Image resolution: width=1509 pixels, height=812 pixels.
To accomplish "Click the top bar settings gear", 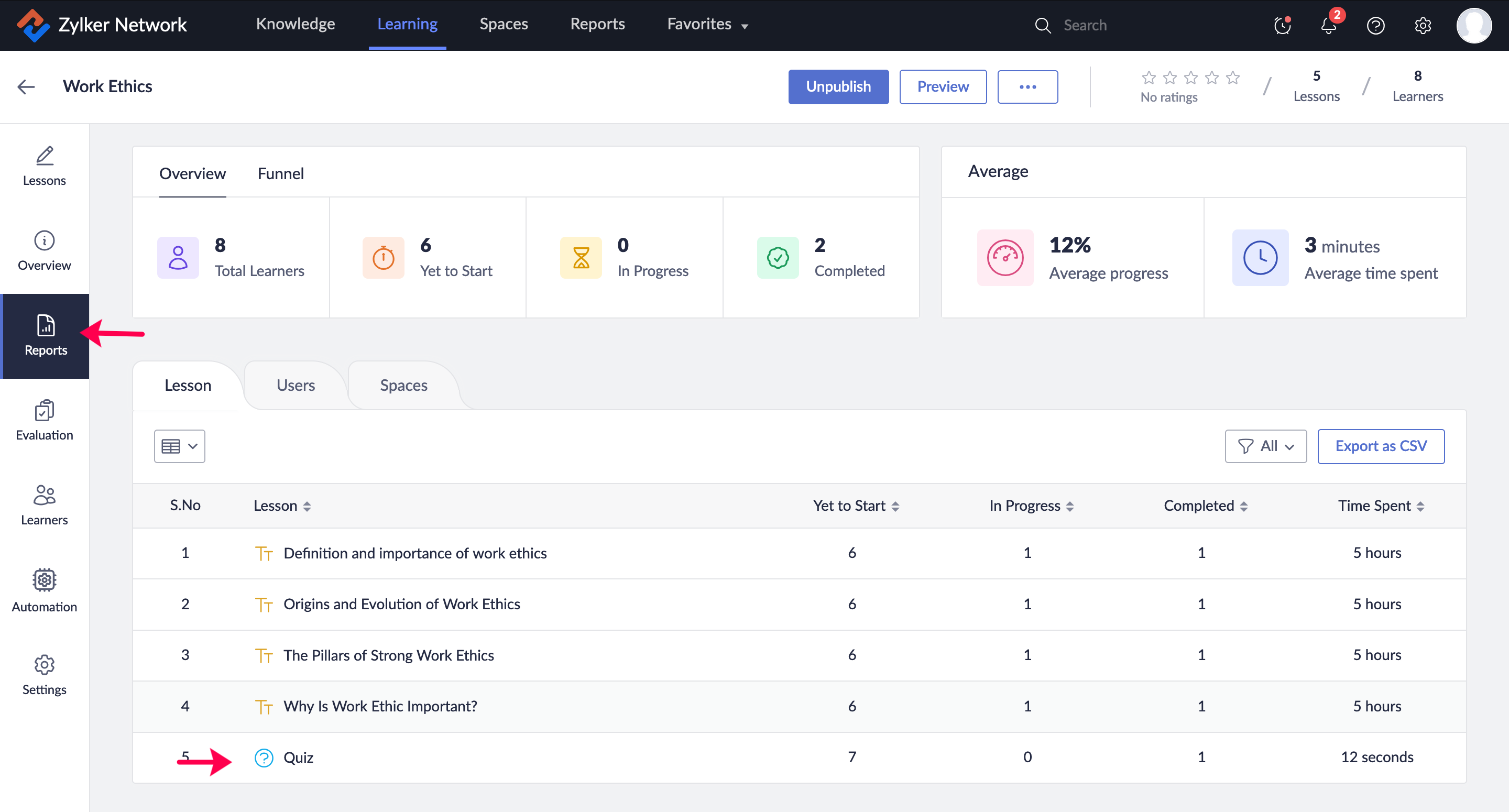I will pyautogui.click(x=1423, y=25).
